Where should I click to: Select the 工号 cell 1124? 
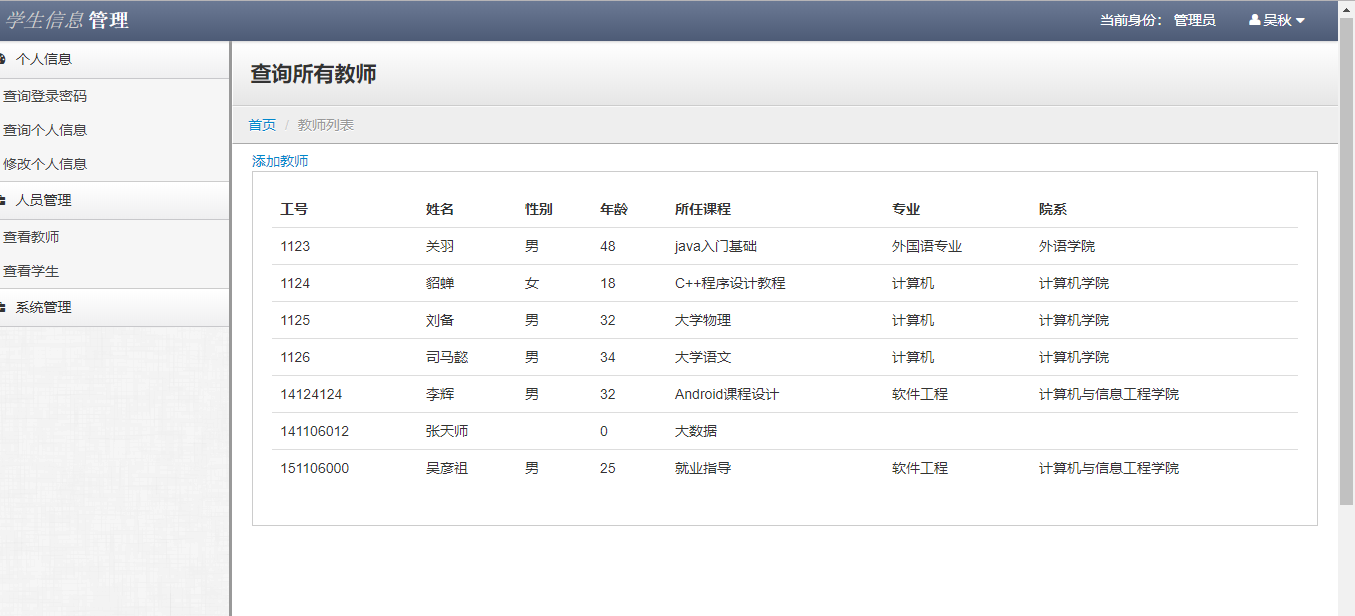tap(295, 283)
